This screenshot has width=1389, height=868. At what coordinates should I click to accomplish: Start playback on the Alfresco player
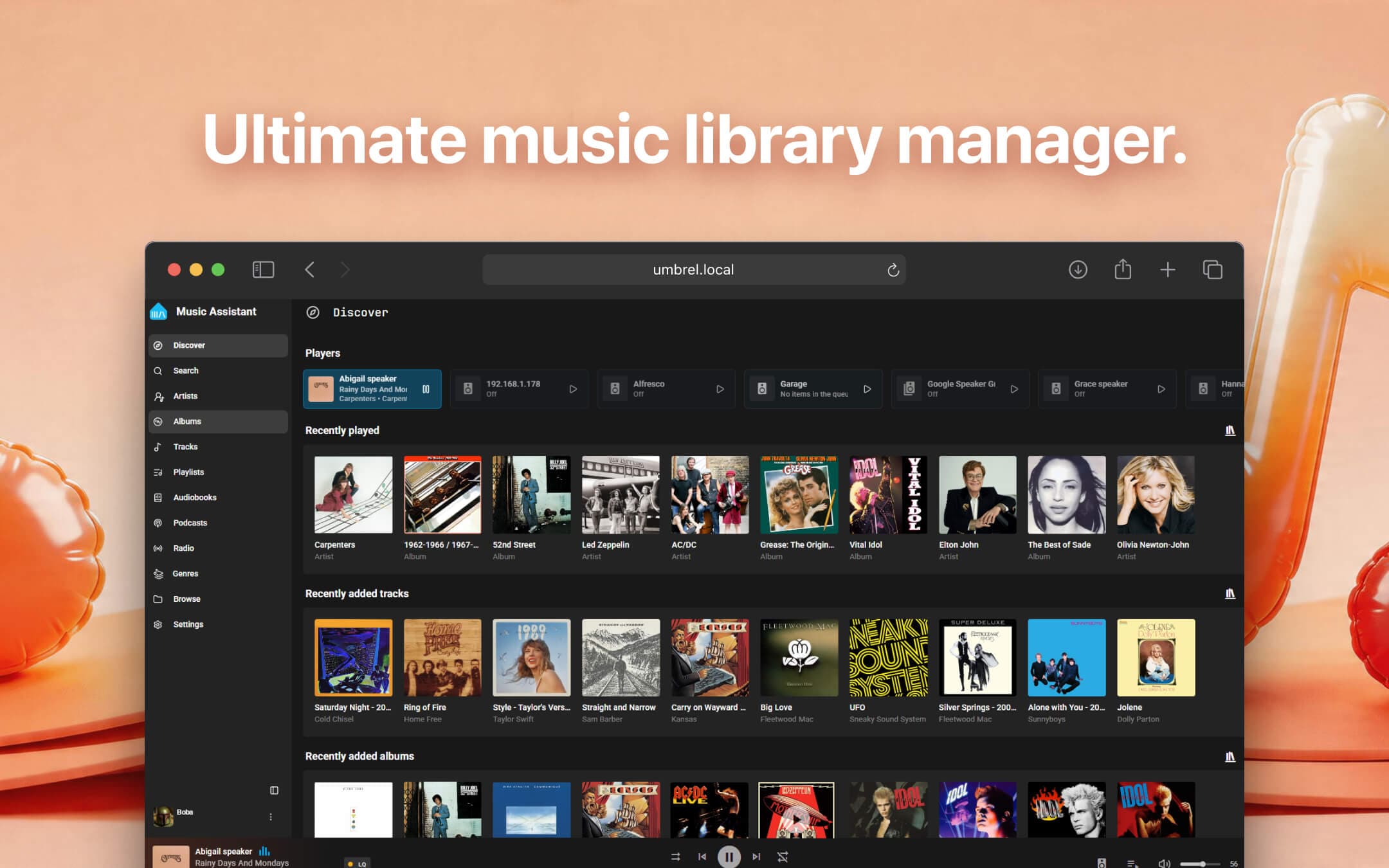[x=720, y=388]
